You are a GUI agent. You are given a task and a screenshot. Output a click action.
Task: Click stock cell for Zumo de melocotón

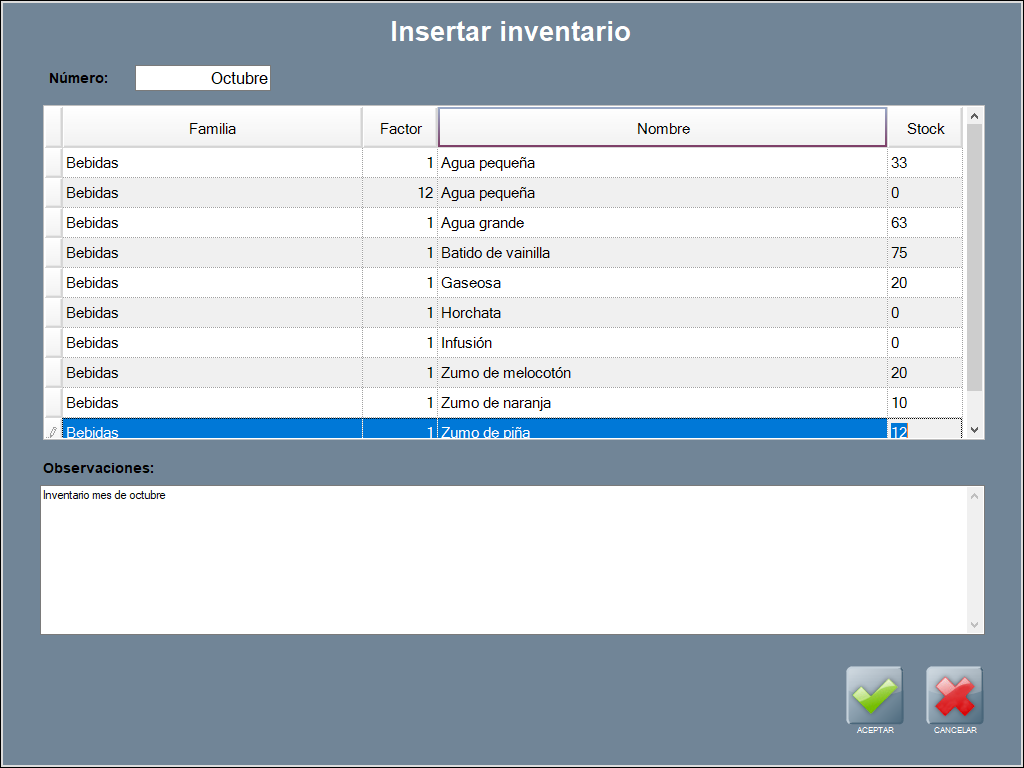click(924, 373)
